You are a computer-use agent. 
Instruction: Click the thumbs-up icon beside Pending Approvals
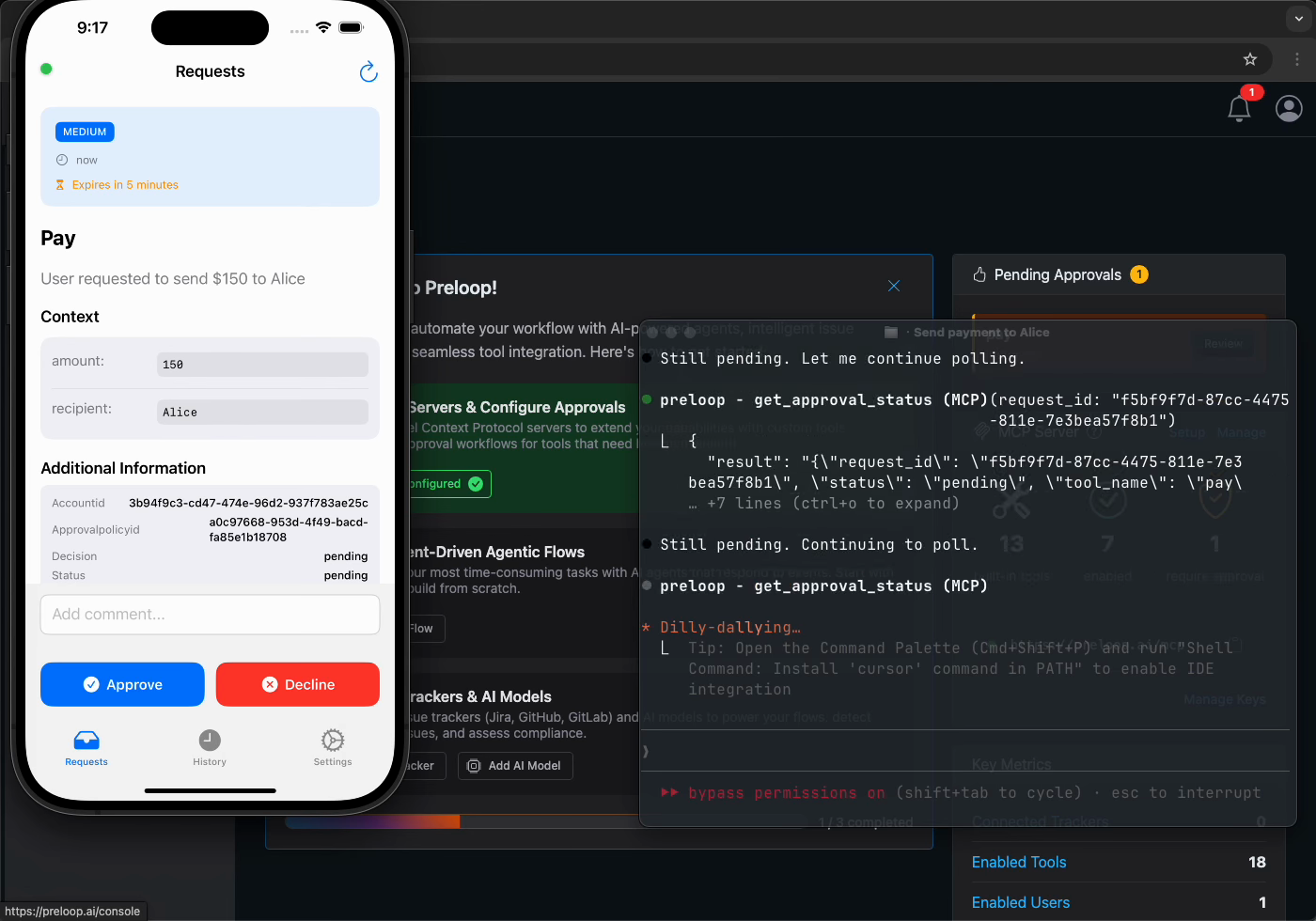(x=979, y=274)
